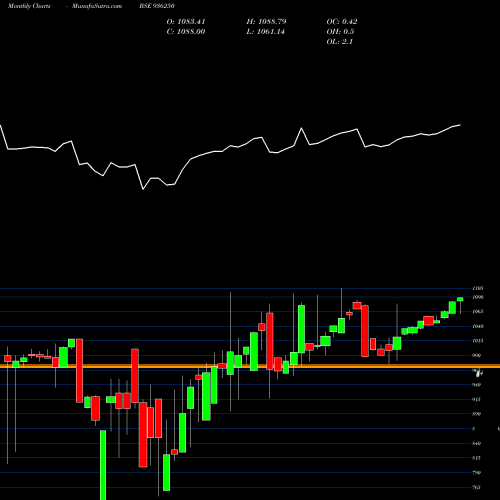Click the last green candle at chart's right end
This screenshot has width=500, height=500.
pyautogui.click(x=460, y=299)
